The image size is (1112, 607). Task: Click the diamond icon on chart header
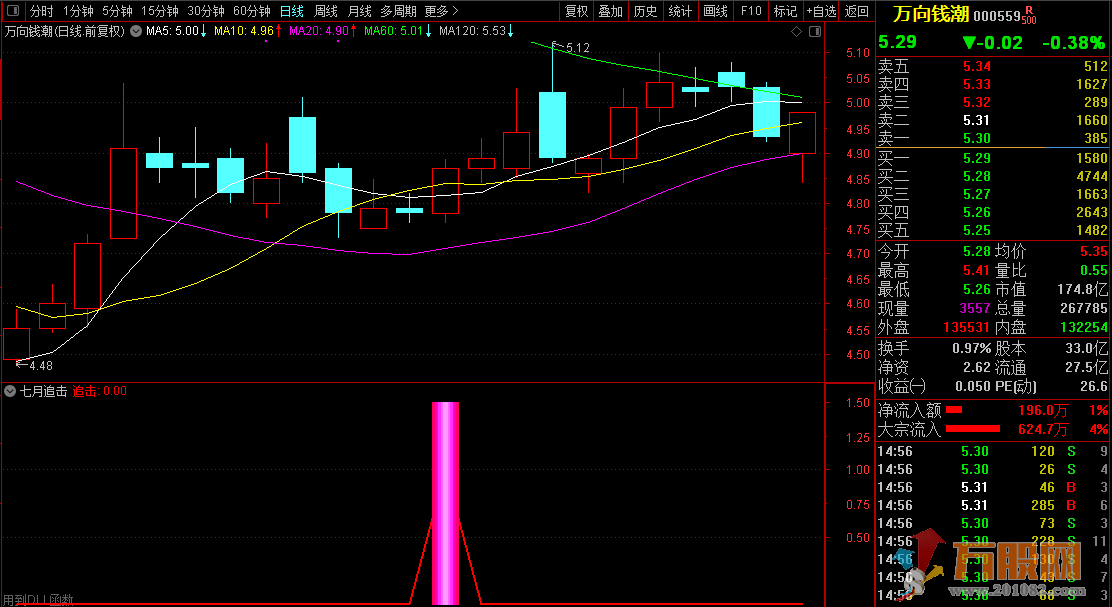pos(796,31)
